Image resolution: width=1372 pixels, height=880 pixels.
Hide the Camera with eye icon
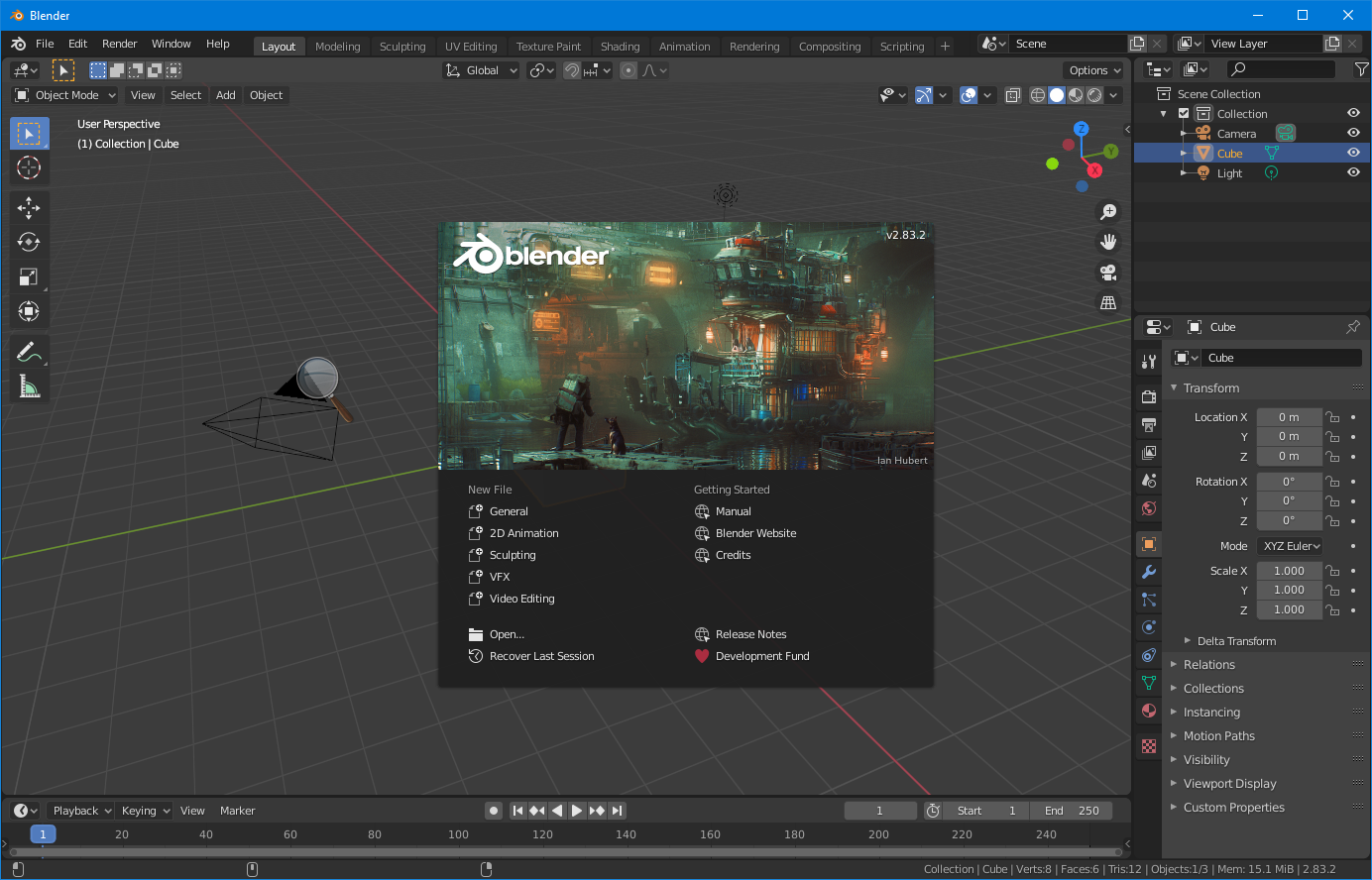coord(1353,134)
